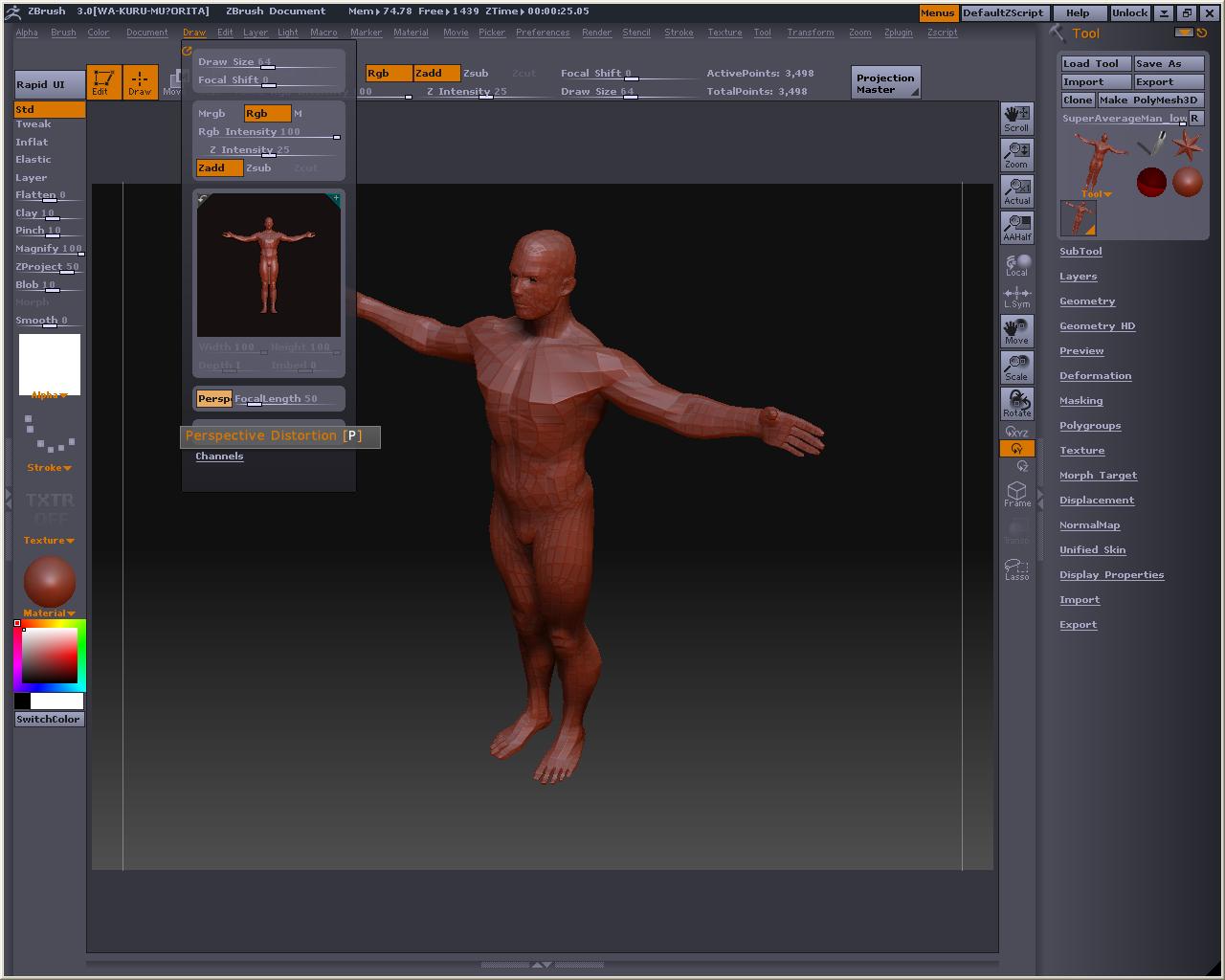The height and width of the screenshot is (980, 1225).
Task: Click the TXTR OFF texture icon
Action: tap(50, 508)
